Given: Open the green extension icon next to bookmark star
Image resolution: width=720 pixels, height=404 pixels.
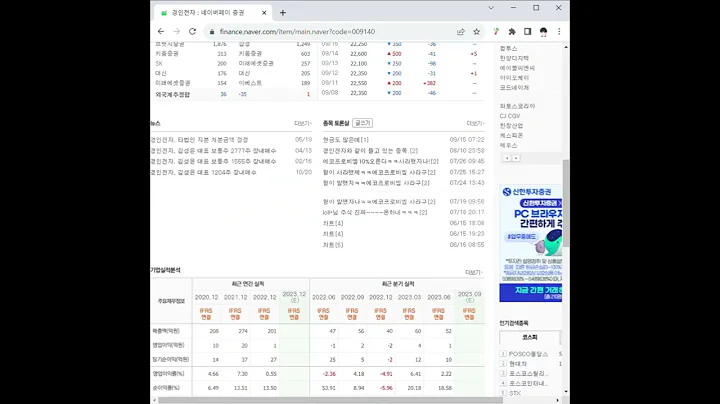Looking at the screenshot, I should 496,32.
